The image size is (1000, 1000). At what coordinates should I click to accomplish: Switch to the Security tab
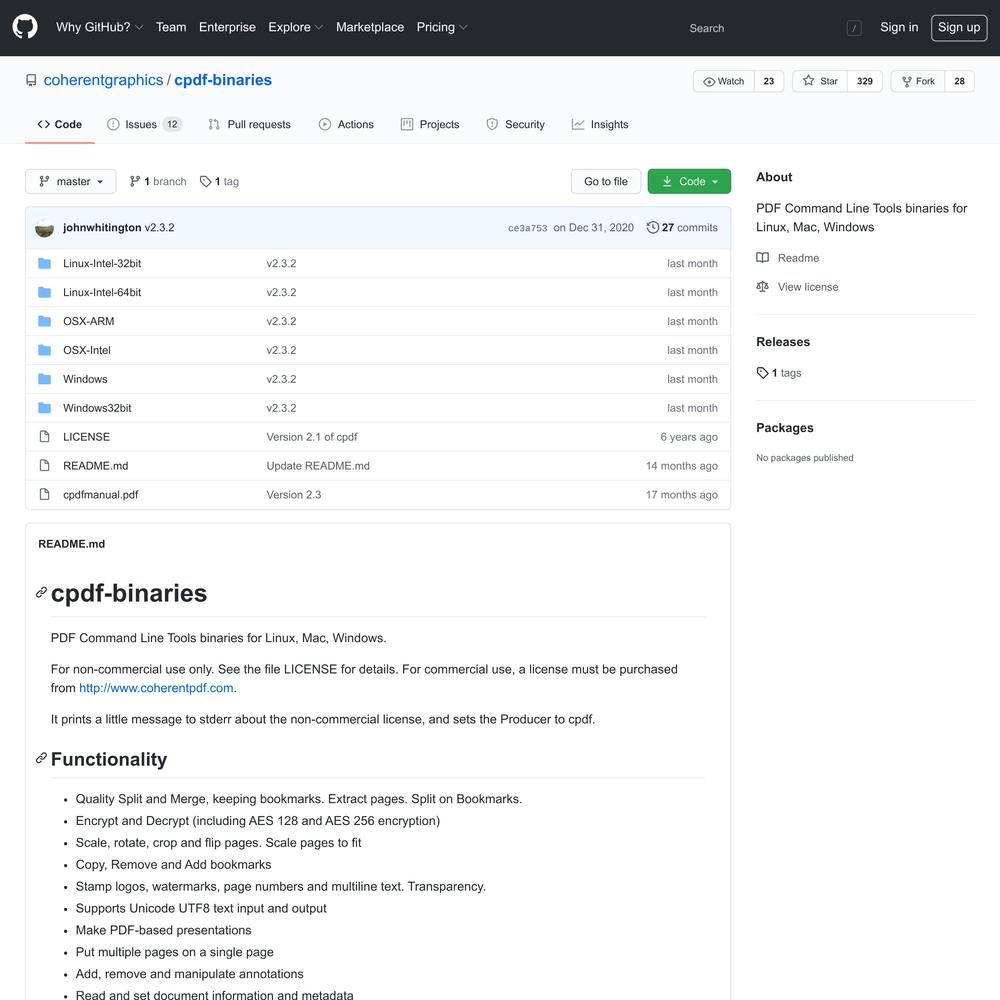515,124
